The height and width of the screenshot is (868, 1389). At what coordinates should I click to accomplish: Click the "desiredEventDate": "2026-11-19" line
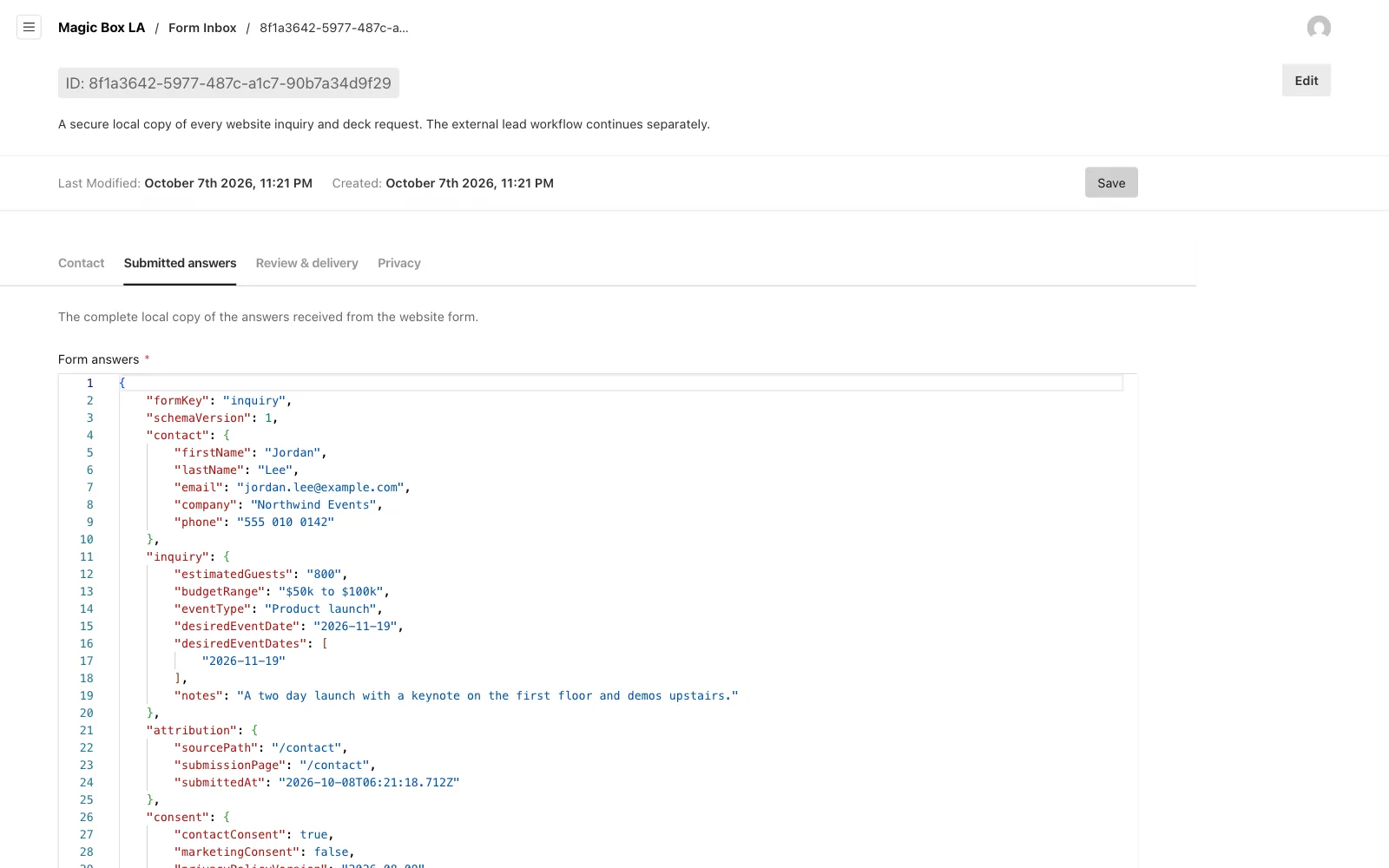coord(289,626)
